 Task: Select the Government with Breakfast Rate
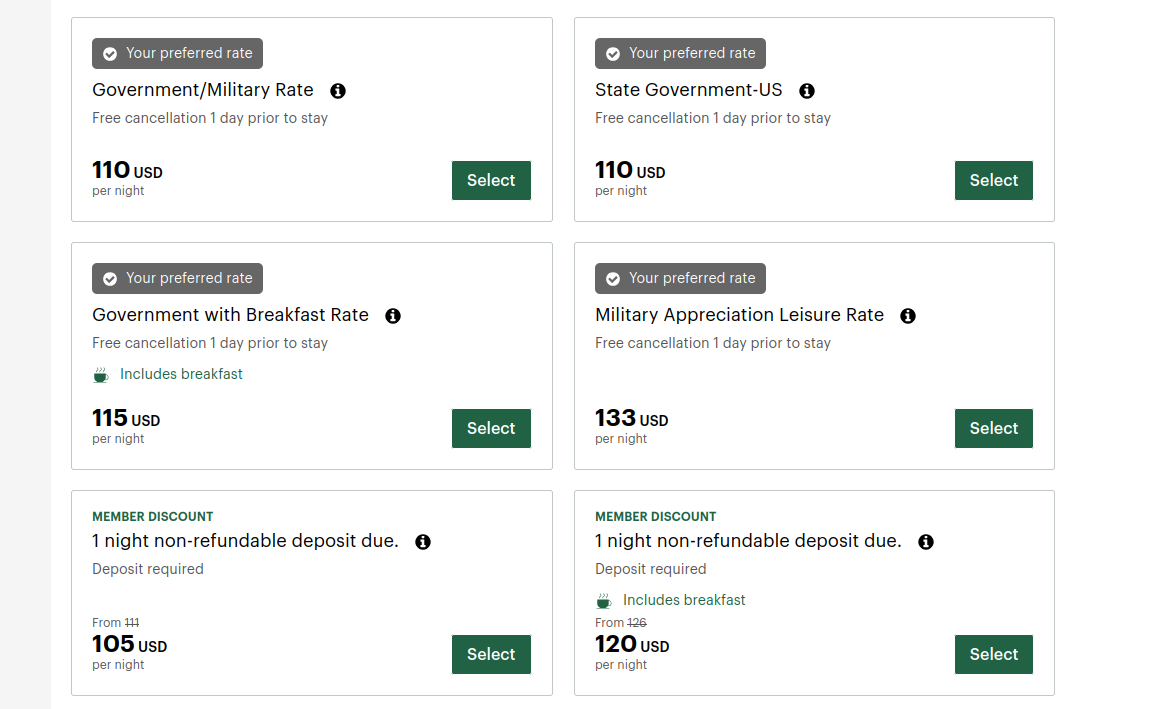click(x=491, y=429)
